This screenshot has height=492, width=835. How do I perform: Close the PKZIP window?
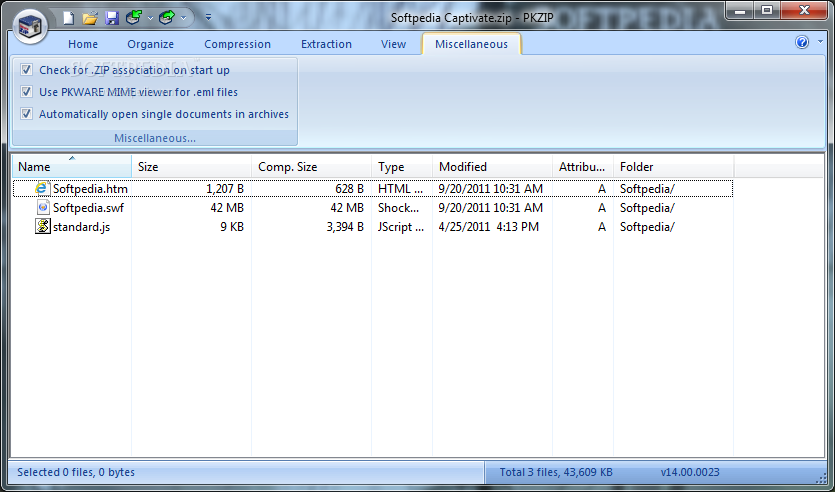click(804, 10)
